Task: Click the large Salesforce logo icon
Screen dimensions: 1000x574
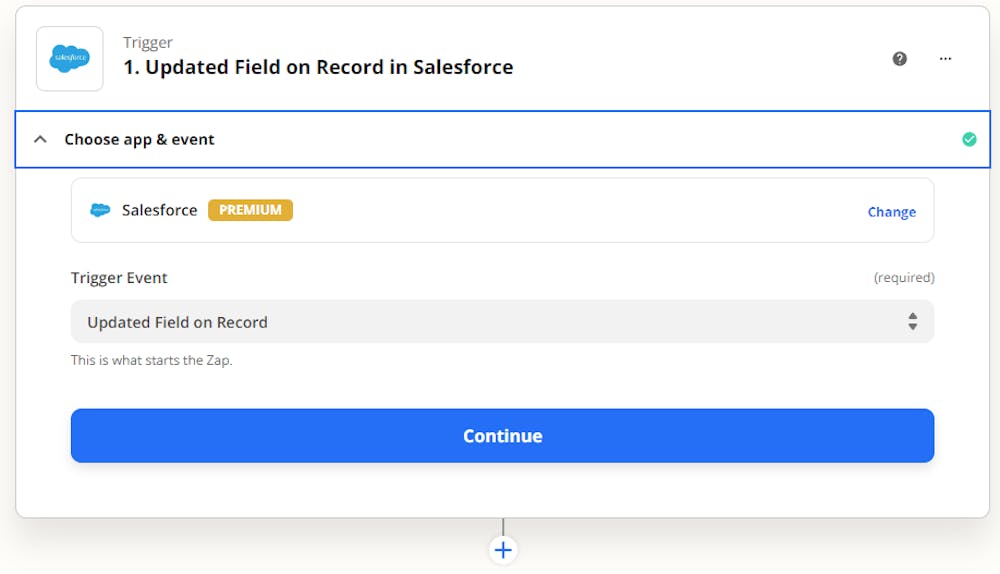Action: [70, 59]
